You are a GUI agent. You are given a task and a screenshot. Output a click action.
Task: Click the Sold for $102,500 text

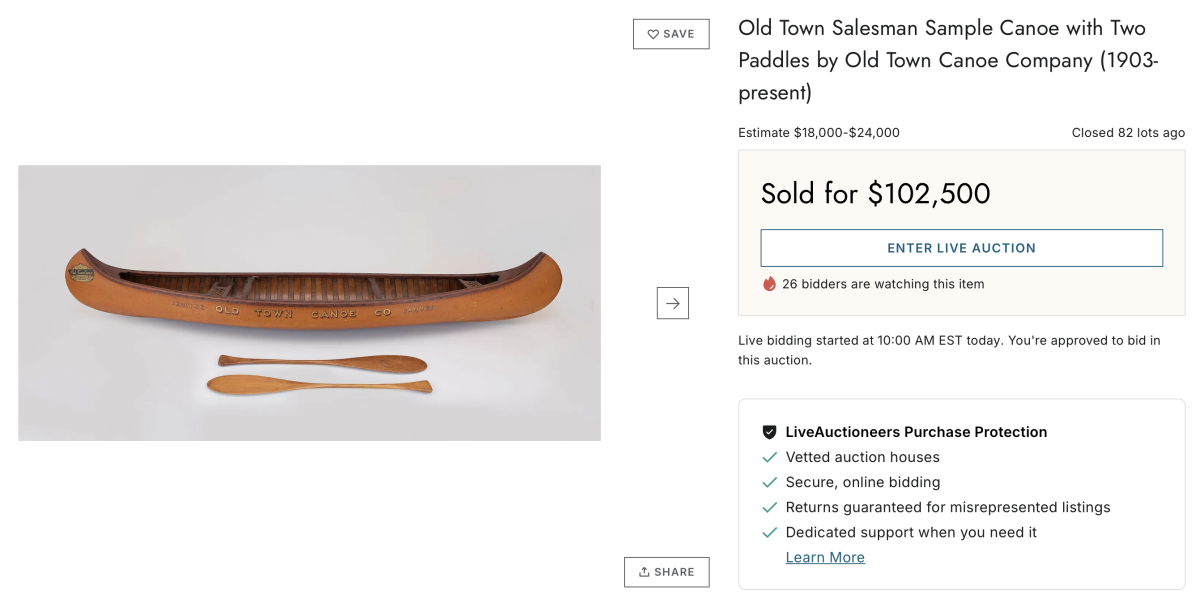click(875, 193)
